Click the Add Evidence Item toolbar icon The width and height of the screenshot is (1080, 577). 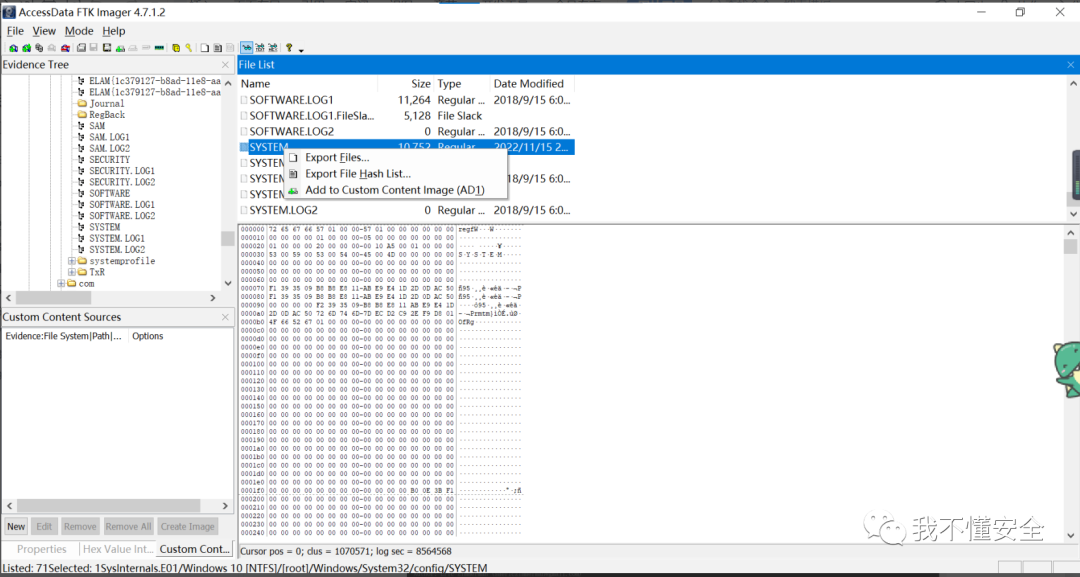13,48
